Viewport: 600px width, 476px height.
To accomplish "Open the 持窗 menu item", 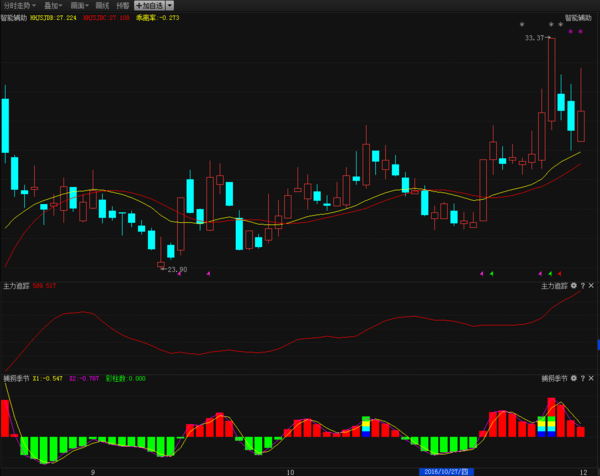I will pyautogui.click(x=123, y=5).
